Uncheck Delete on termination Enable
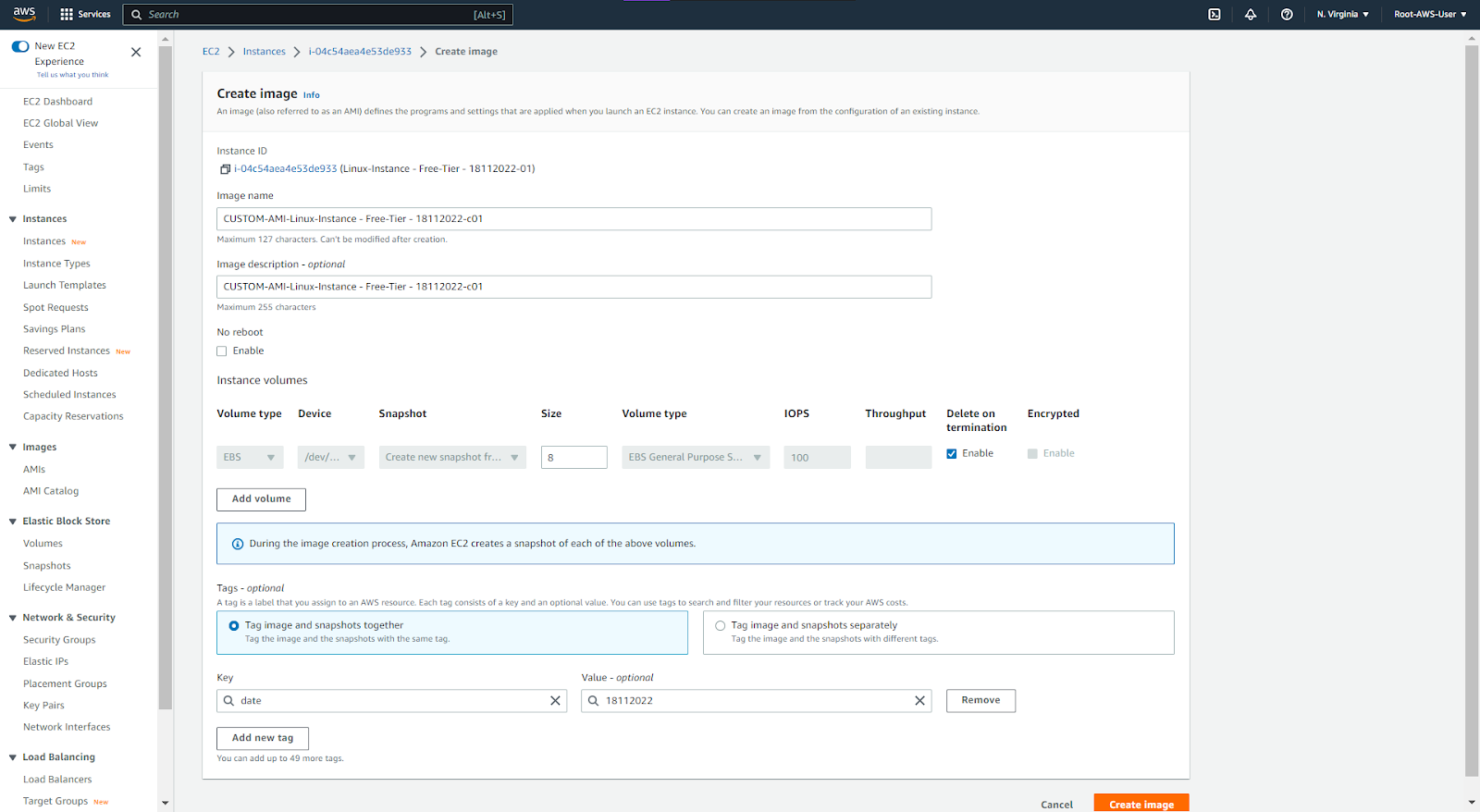Screen dimensions: 1480x812 [952, 454]
